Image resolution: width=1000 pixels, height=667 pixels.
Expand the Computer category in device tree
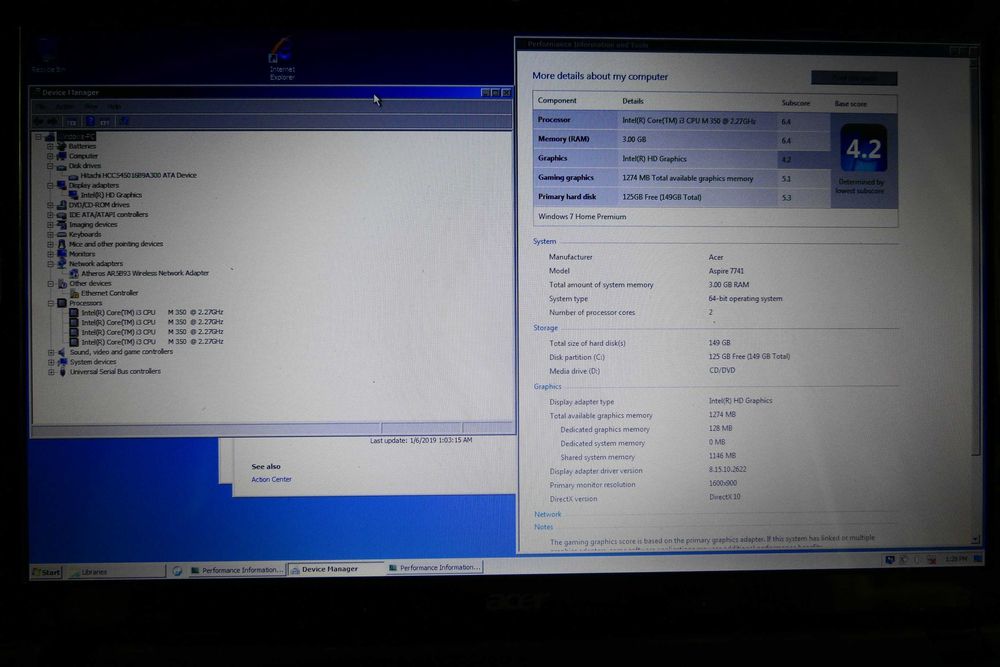click(50, 156)
